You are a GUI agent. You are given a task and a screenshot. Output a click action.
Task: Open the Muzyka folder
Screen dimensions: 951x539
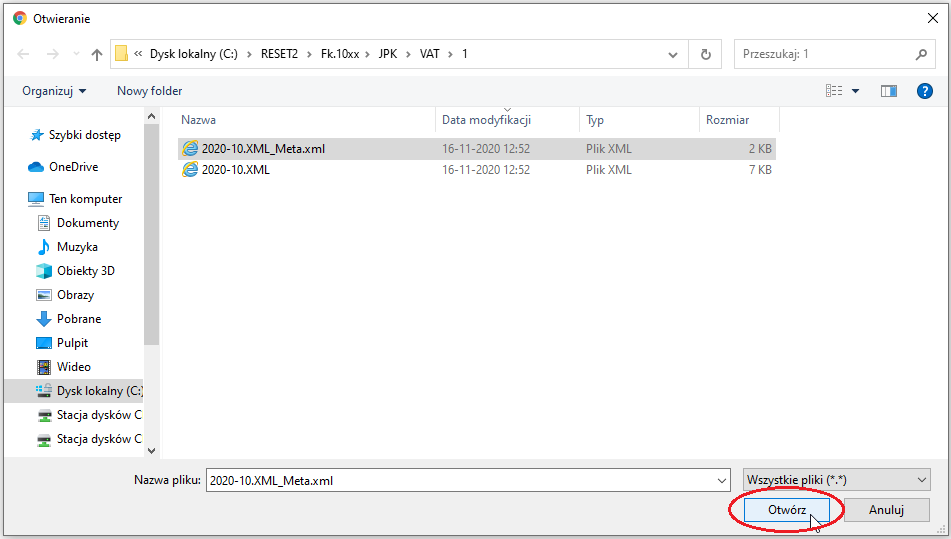[77, 247]
